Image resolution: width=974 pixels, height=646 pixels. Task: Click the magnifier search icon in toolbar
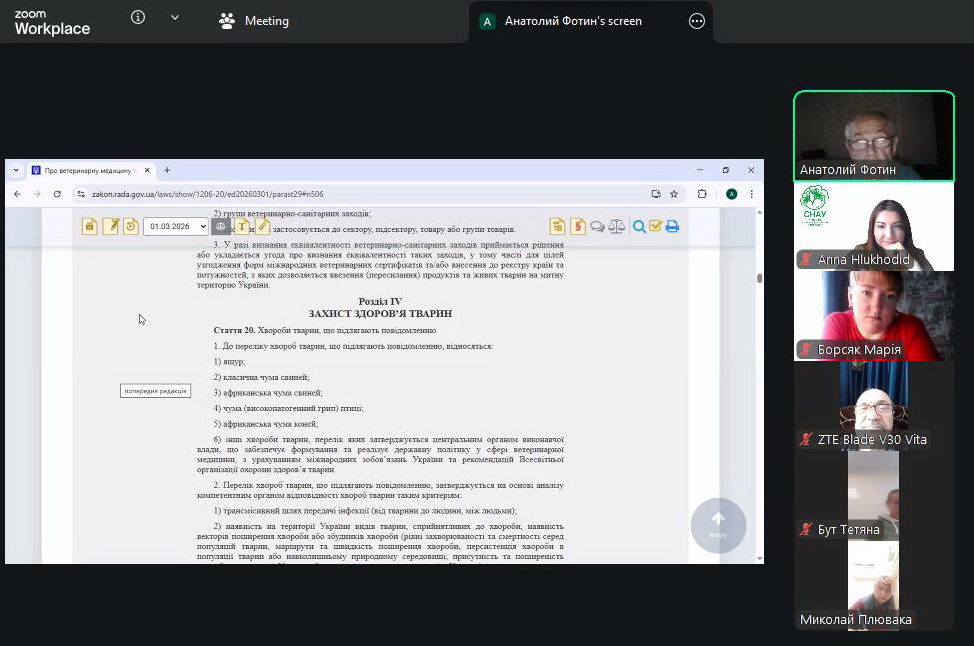coord(639,227)
